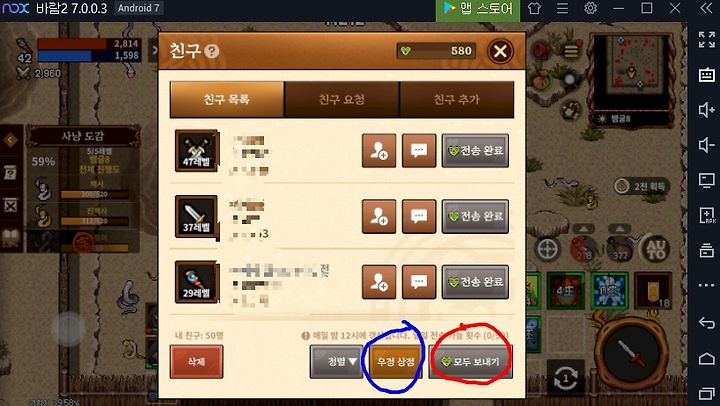The image size is (720, 406).
Task: Open chat with the level 29 friend
Action: click(419, 282)
